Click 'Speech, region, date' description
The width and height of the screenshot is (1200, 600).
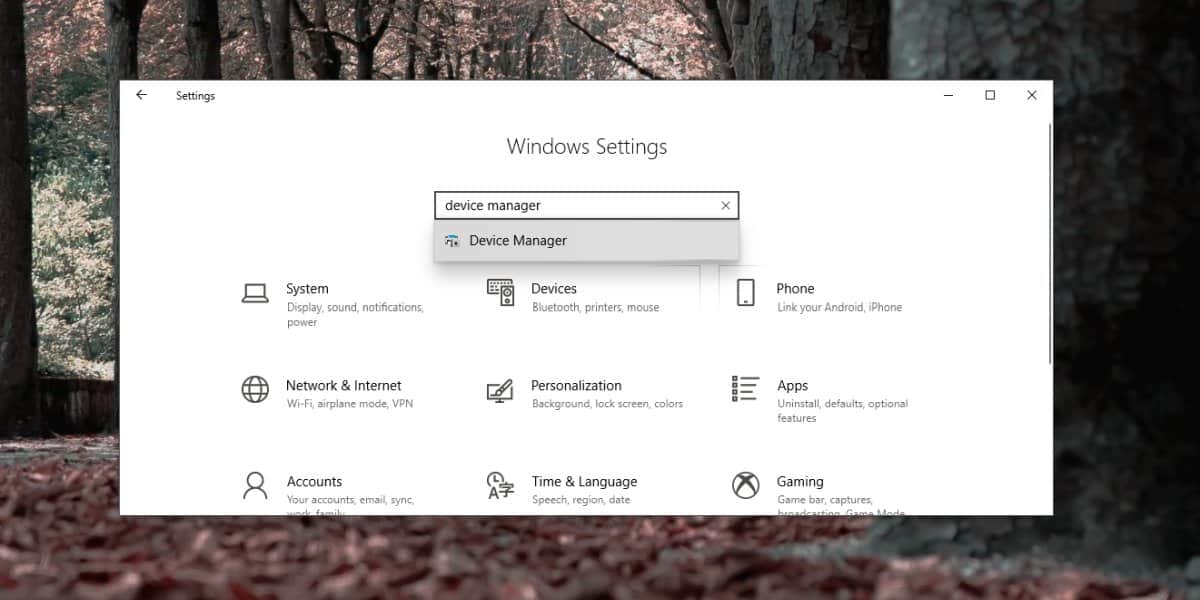click(x=581, y=500)
